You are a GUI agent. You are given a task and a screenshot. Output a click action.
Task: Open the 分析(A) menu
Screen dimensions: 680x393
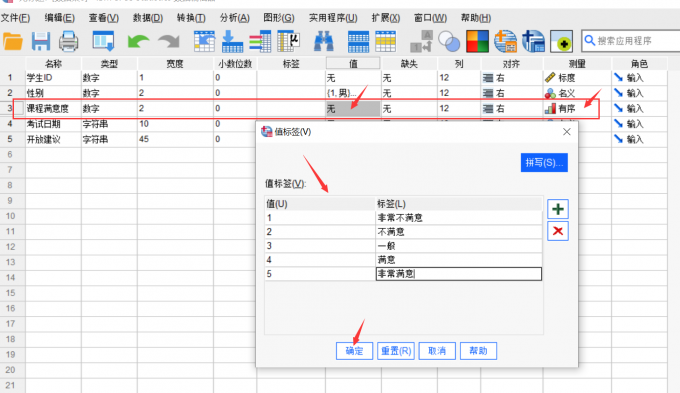235,18
